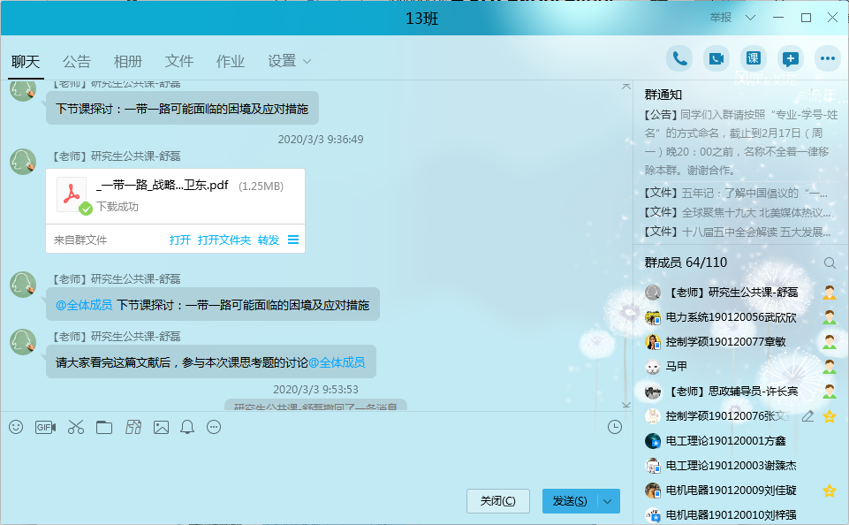Select the scissors screenshot tool
This screenshot has width=849, height=525.
[75, 427]
